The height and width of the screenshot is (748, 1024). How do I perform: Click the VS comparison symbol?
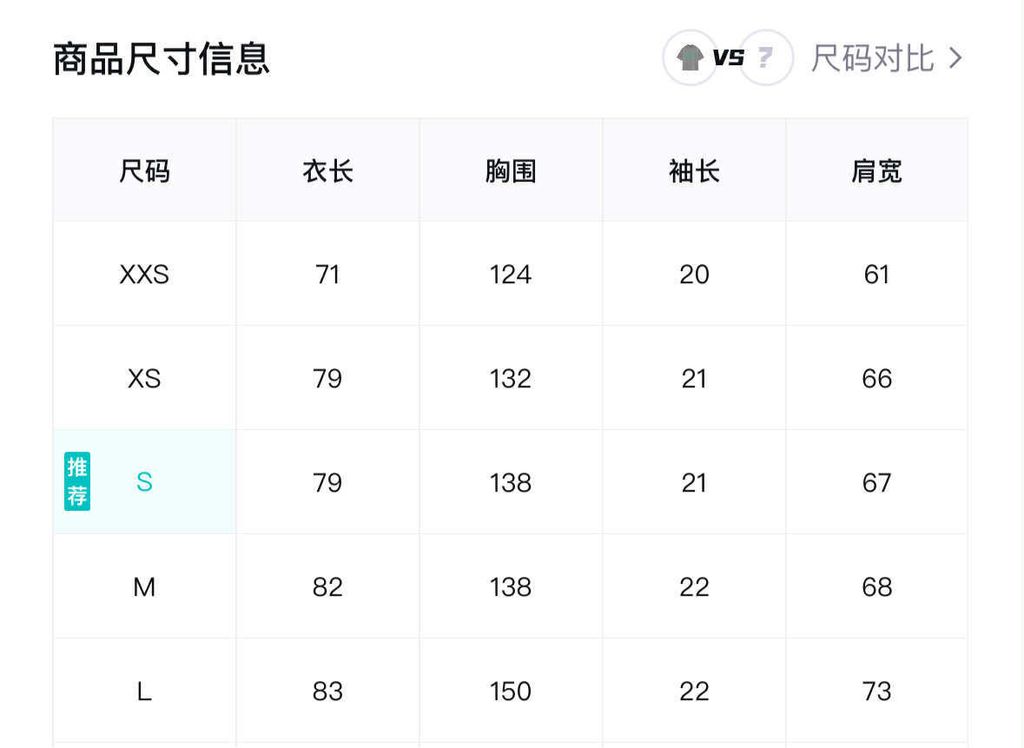point(728,58)
